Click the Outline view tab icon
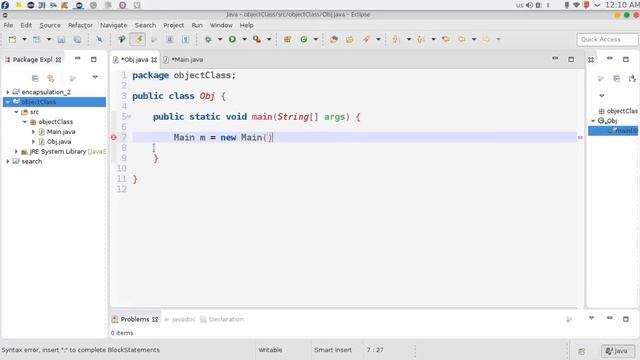Image resolution: width=640 pixels, height=360 pixels. pos(591,60)
